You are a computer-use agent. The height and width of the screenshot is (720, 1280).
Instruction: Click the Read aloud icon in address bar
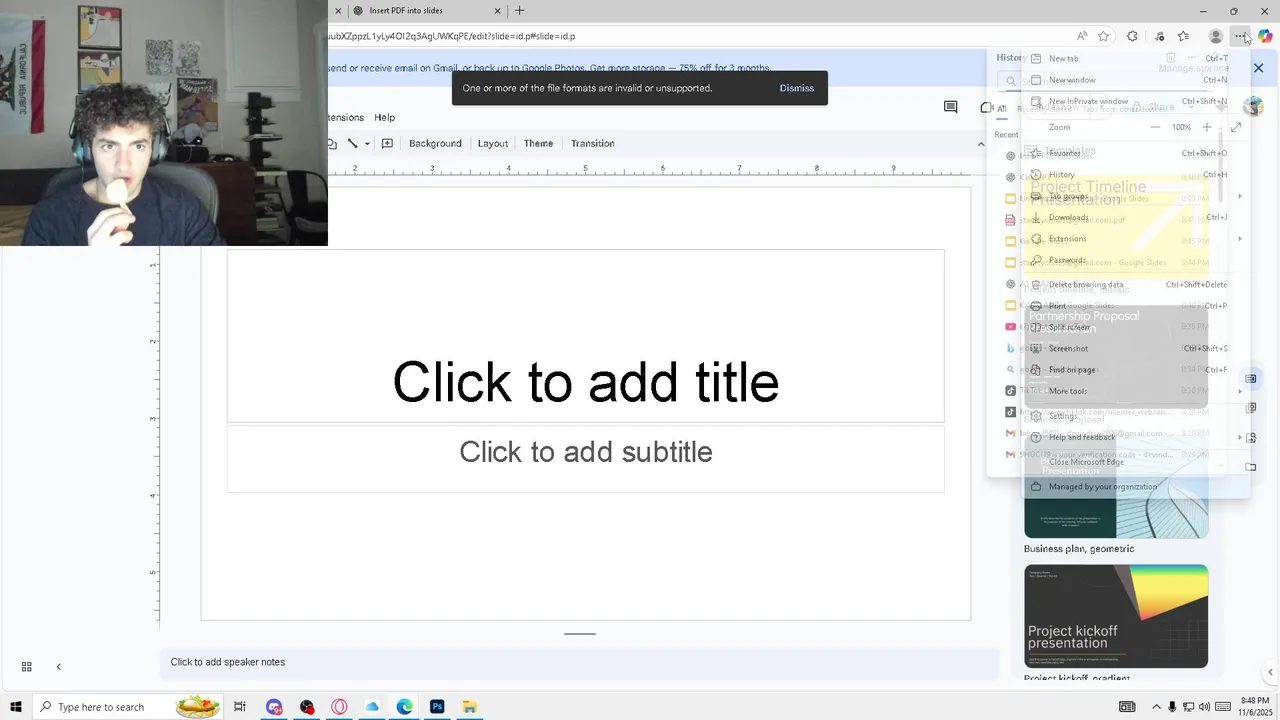(1082, 36)
